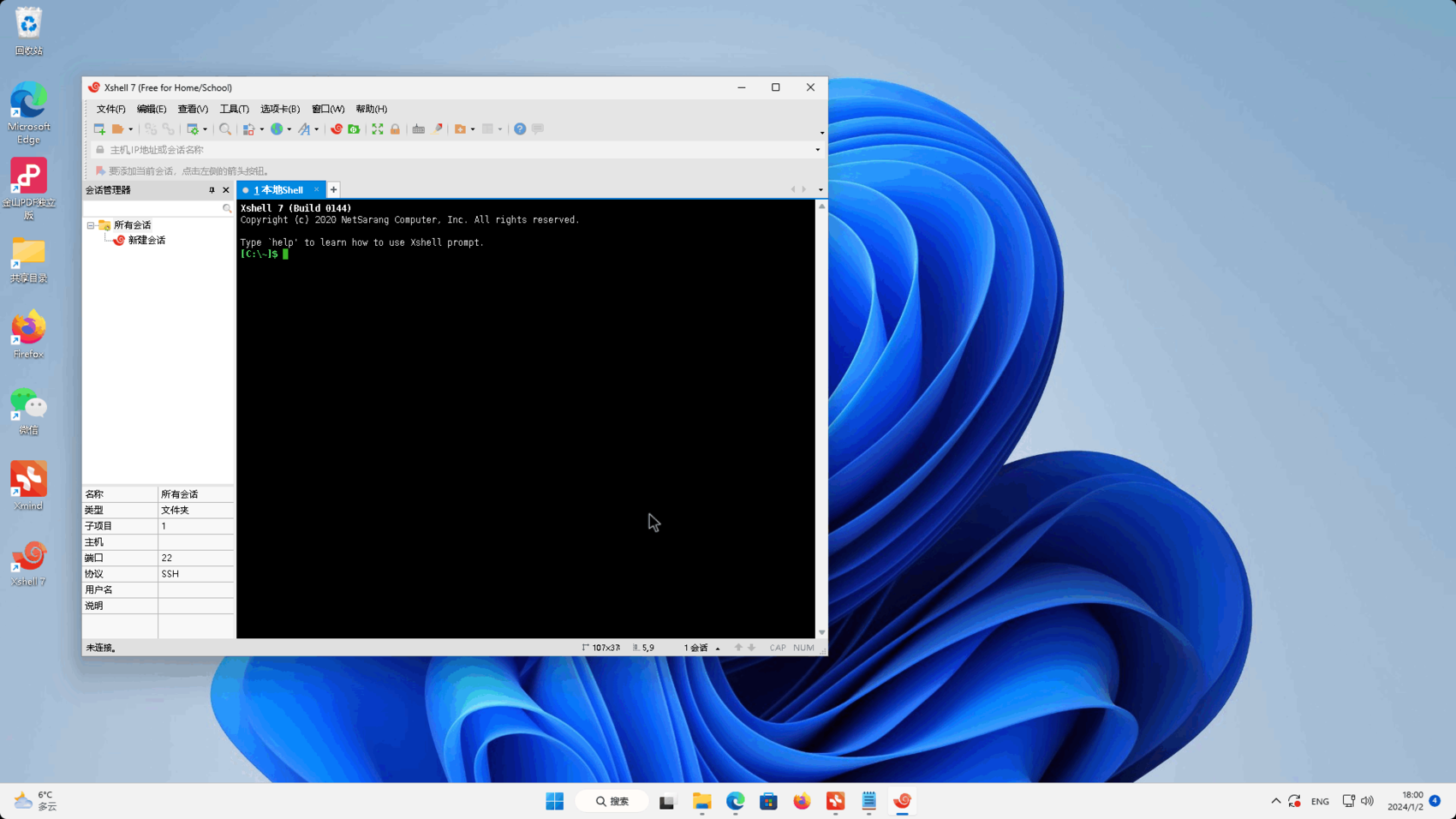Open the 文件(F) menu
The height and width of the screenshot is (819, 1456).
click(x=110, y=109)
